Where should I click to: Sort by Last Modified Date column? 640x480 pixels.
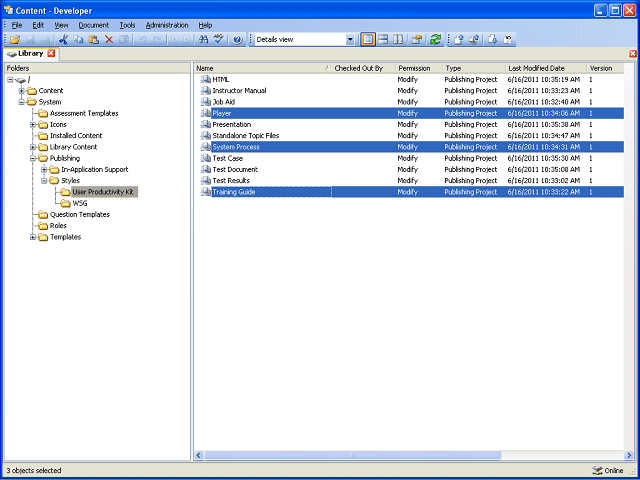(x=547, y=68)
